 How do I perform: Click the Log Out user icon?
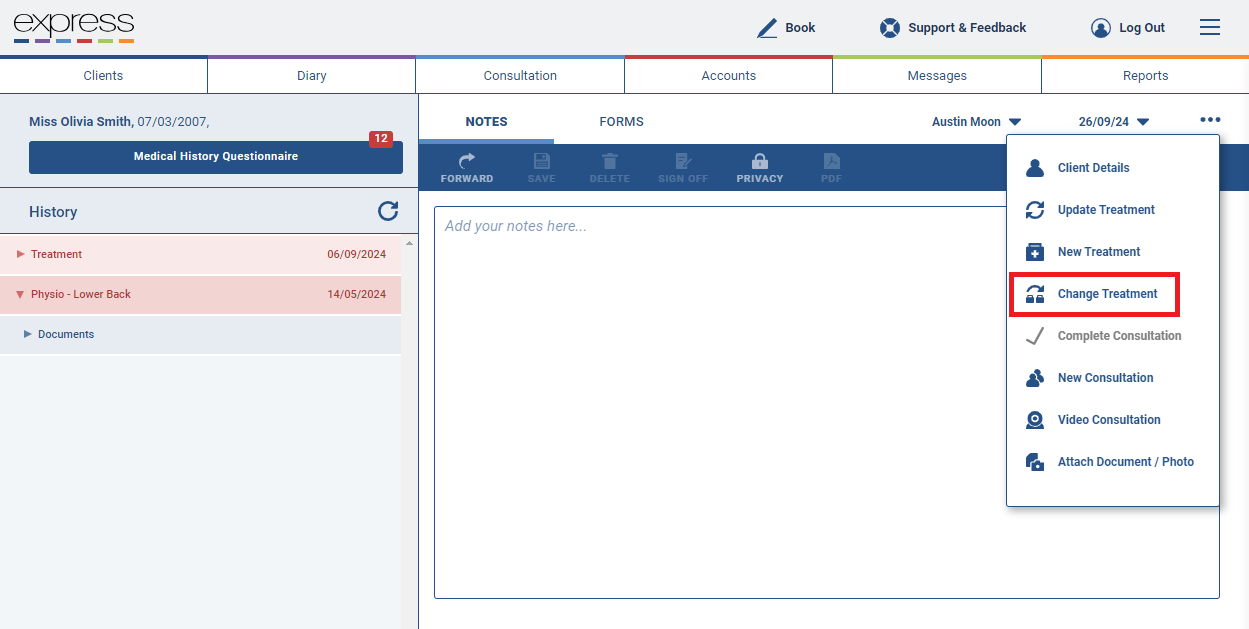click(x=1101, y=28)
